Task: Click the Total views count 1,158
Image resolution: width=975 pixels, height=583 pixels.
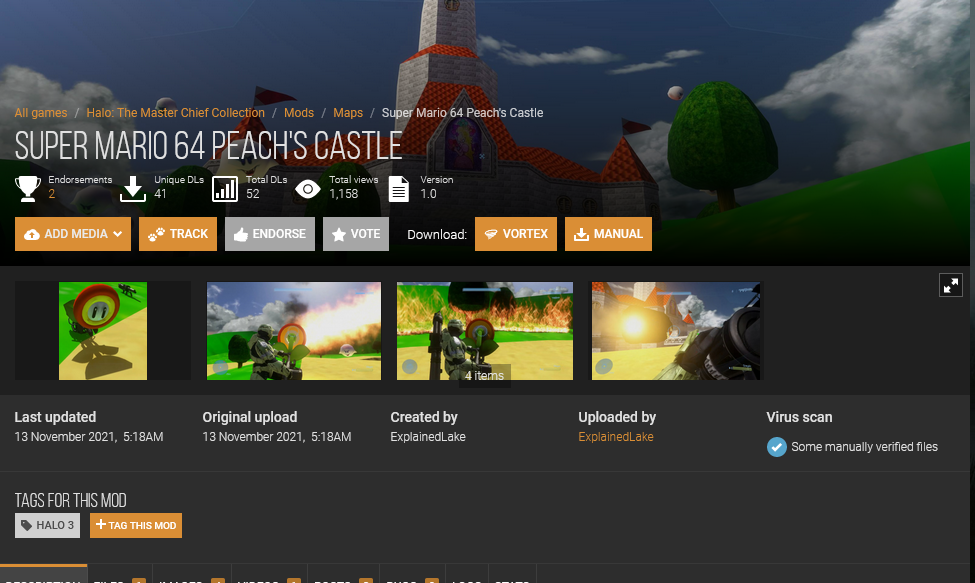Action: tap(344, 194)
